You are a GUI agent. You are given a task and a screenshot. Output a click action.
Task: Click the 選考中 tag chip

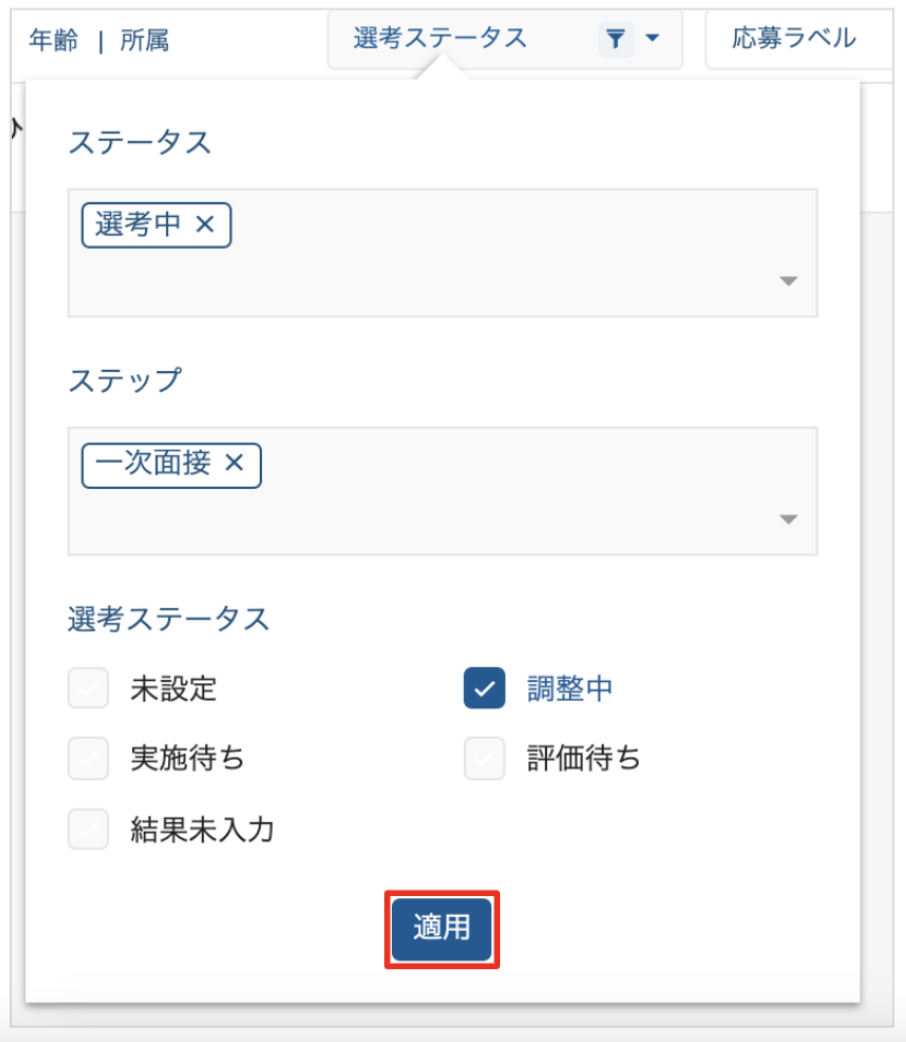pyautogui.click(x=156, y=225)
